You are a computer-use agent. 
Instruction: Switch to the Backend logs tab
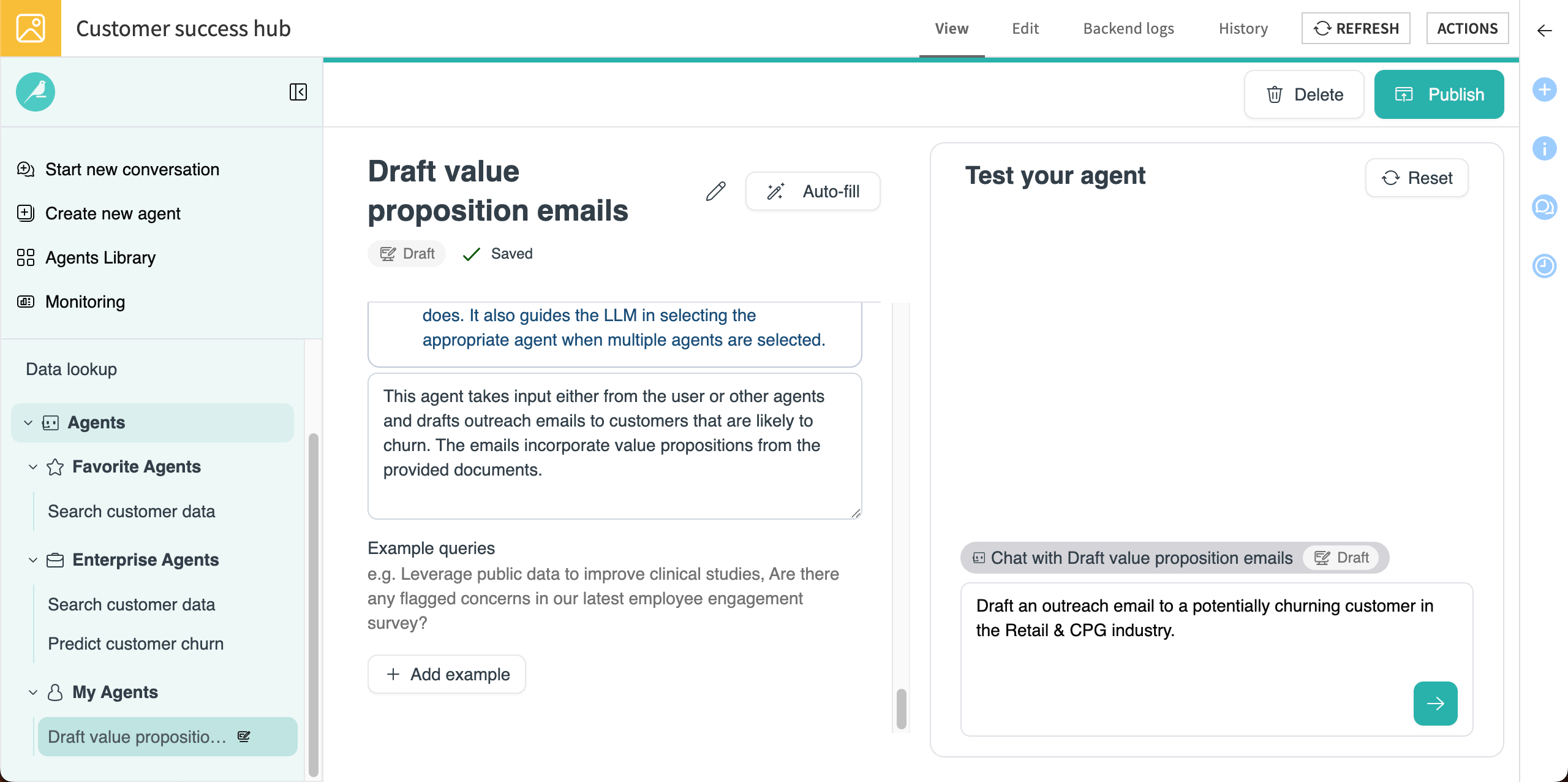[x=1128, y=29]
